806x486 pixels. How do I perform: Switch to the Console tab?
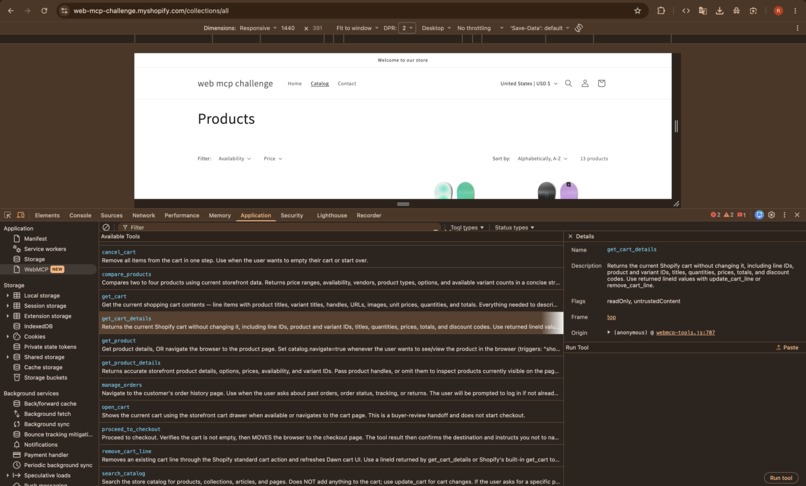pyautogui.click(x=80, y=215)
